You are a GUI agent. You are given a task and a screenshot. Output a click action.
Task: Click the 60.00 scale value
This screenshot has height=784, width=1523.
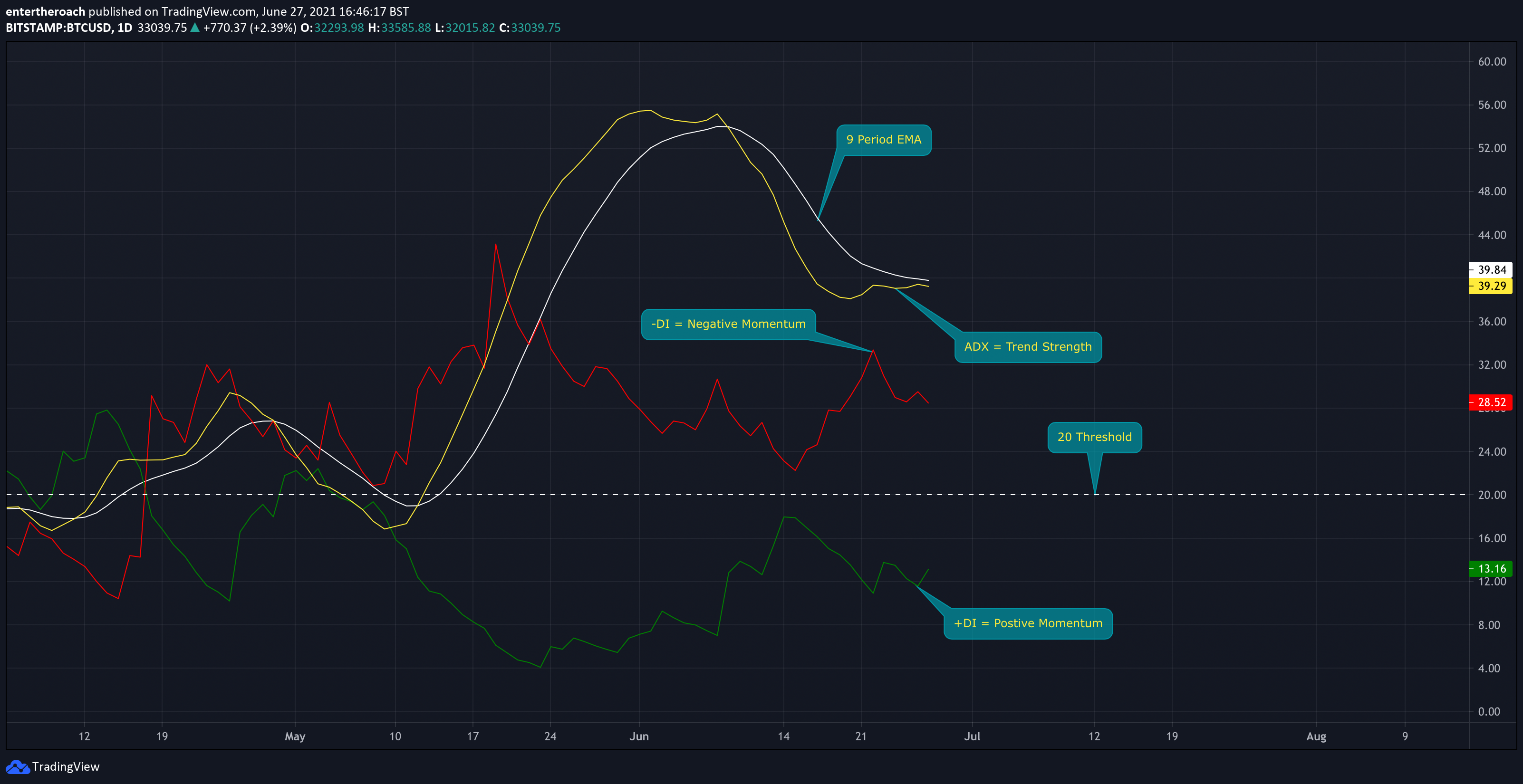pos(1492,61)
